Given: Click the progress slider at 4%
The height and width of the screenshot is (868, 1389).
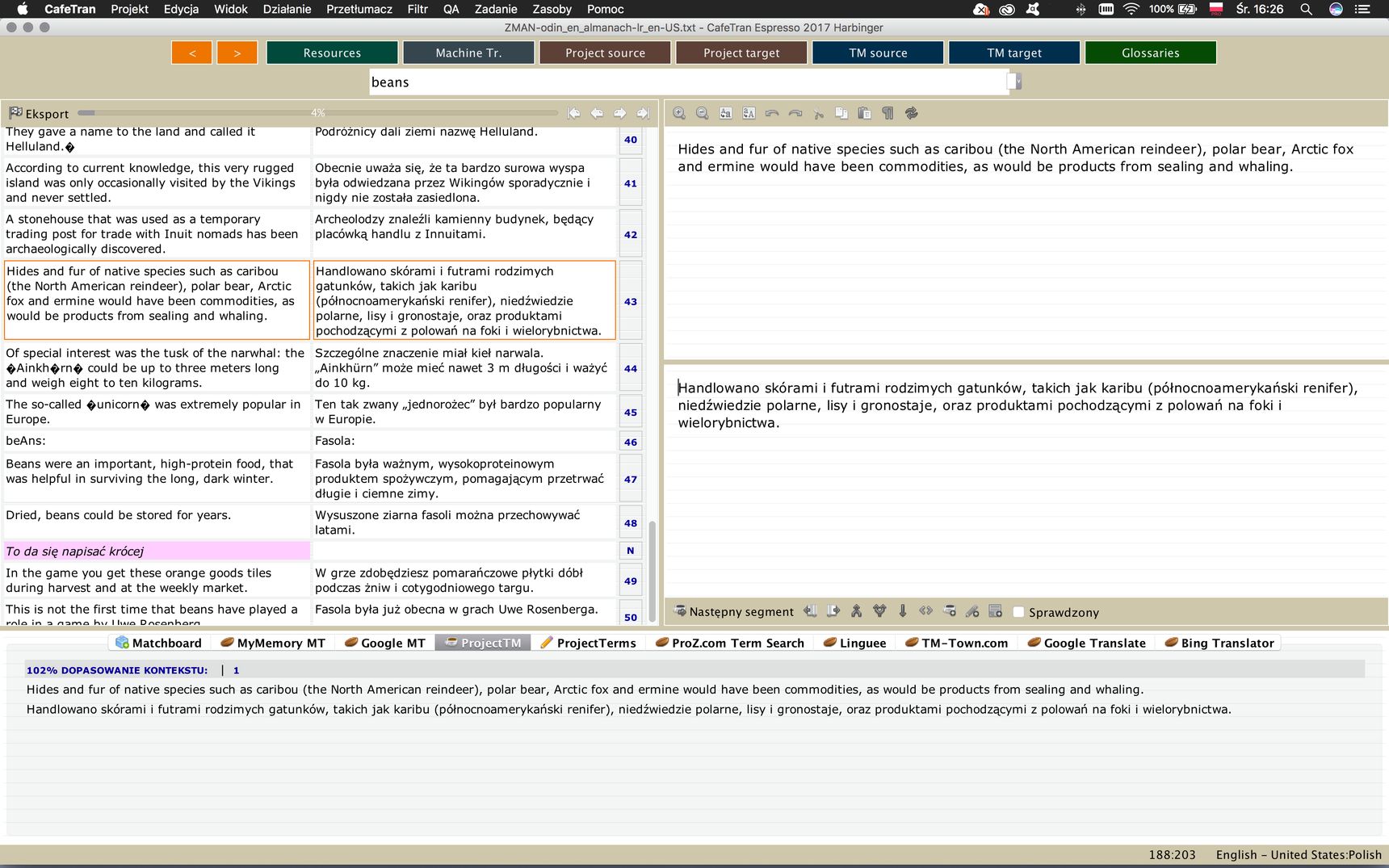Looking at the screenshot, I should [x=318, y=113].
